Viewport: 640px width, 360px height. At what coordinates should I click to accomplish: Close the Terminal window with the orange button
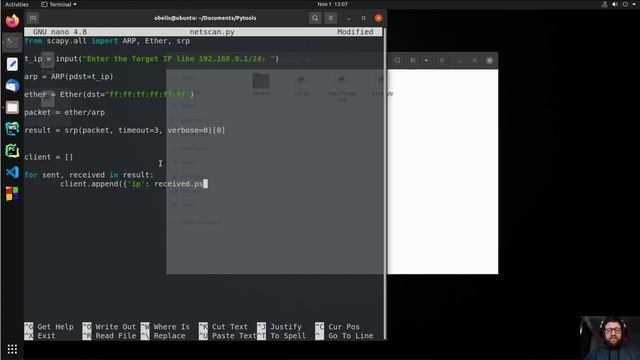[378, 18]
